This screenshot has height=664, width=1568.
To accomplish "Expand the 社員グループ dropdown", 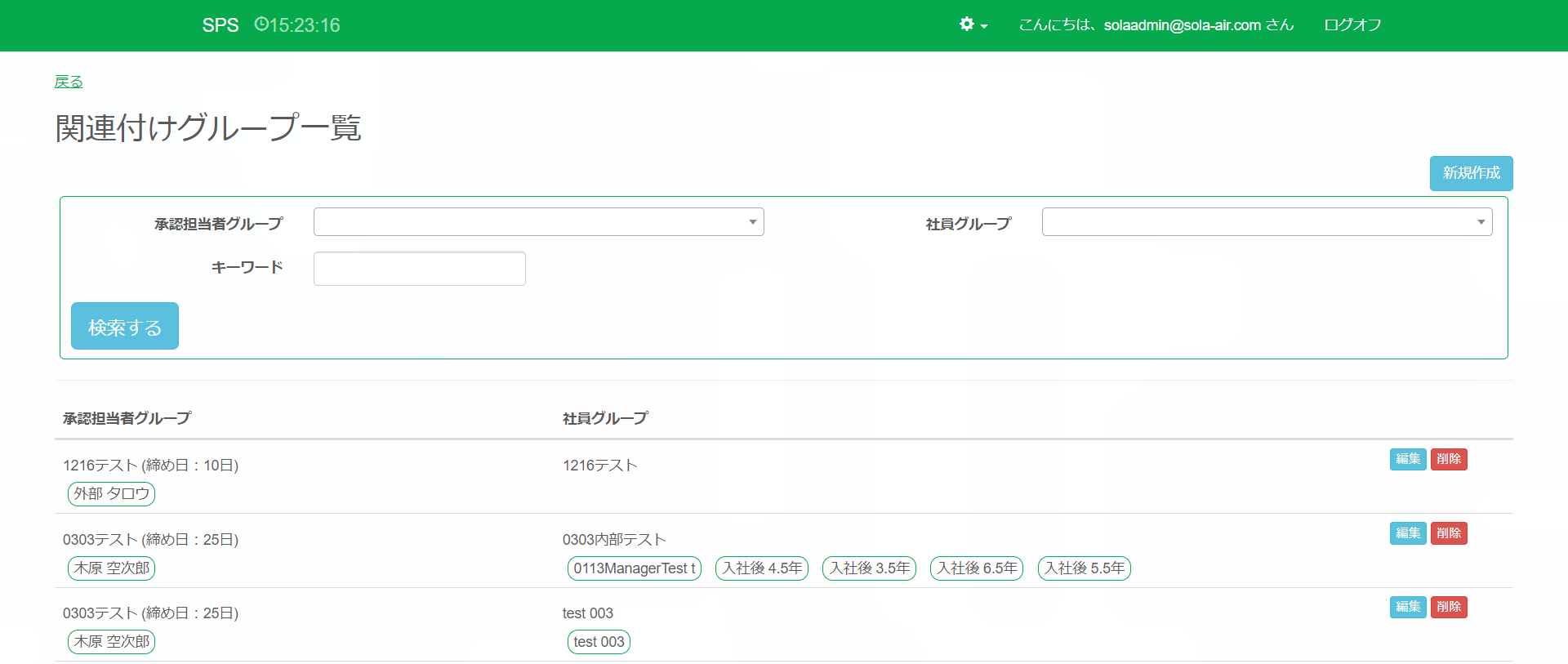I will tap(1266, 222).
